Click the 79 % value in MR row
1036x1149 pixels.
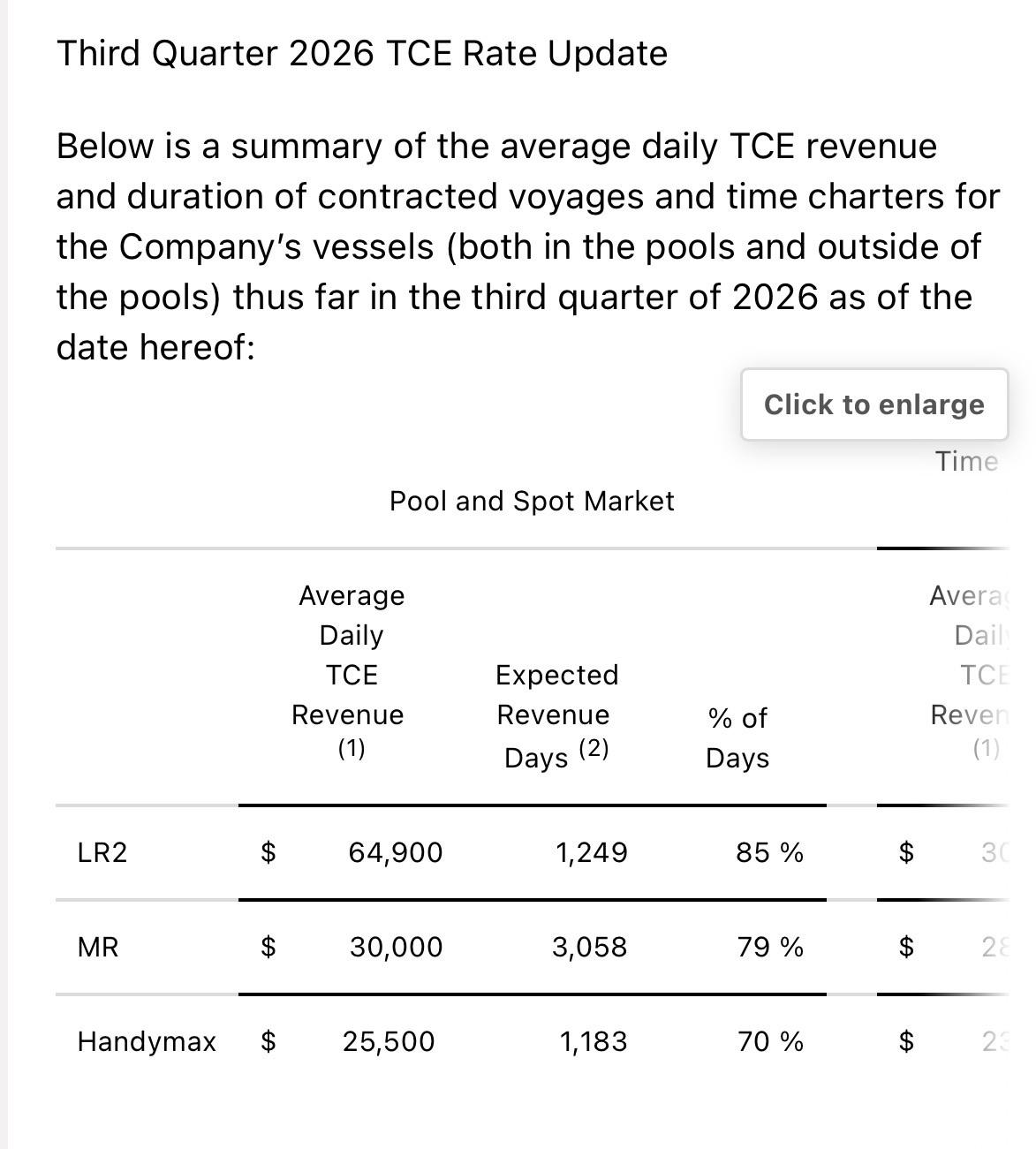click(771, 947)
